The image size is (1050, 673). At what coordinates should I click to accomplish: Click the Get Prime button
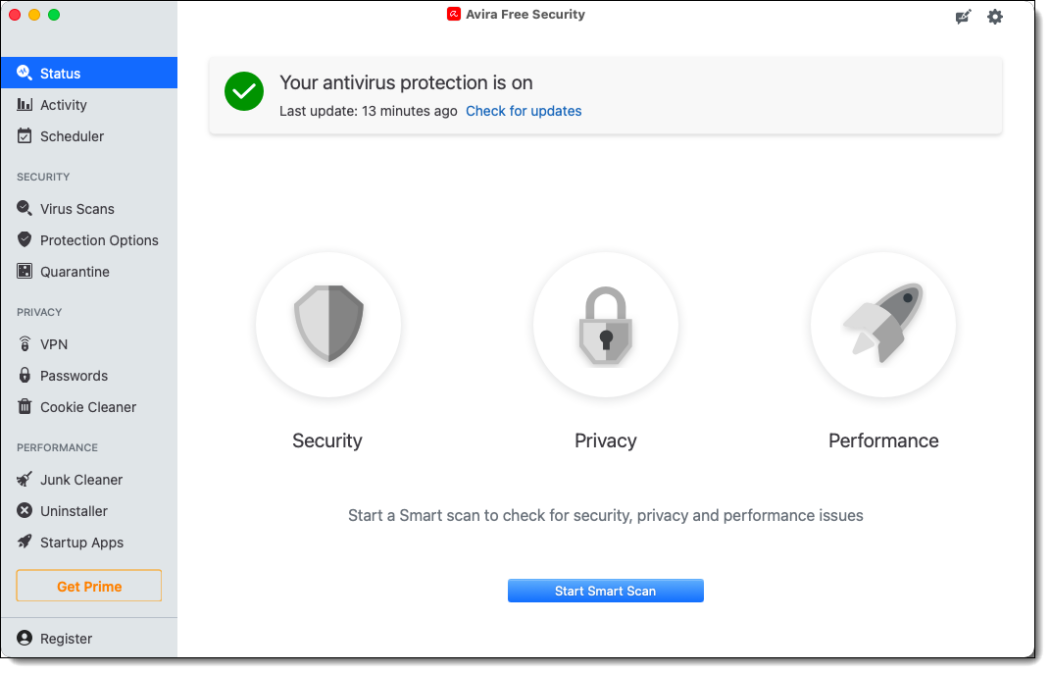(x=89, y=586)
